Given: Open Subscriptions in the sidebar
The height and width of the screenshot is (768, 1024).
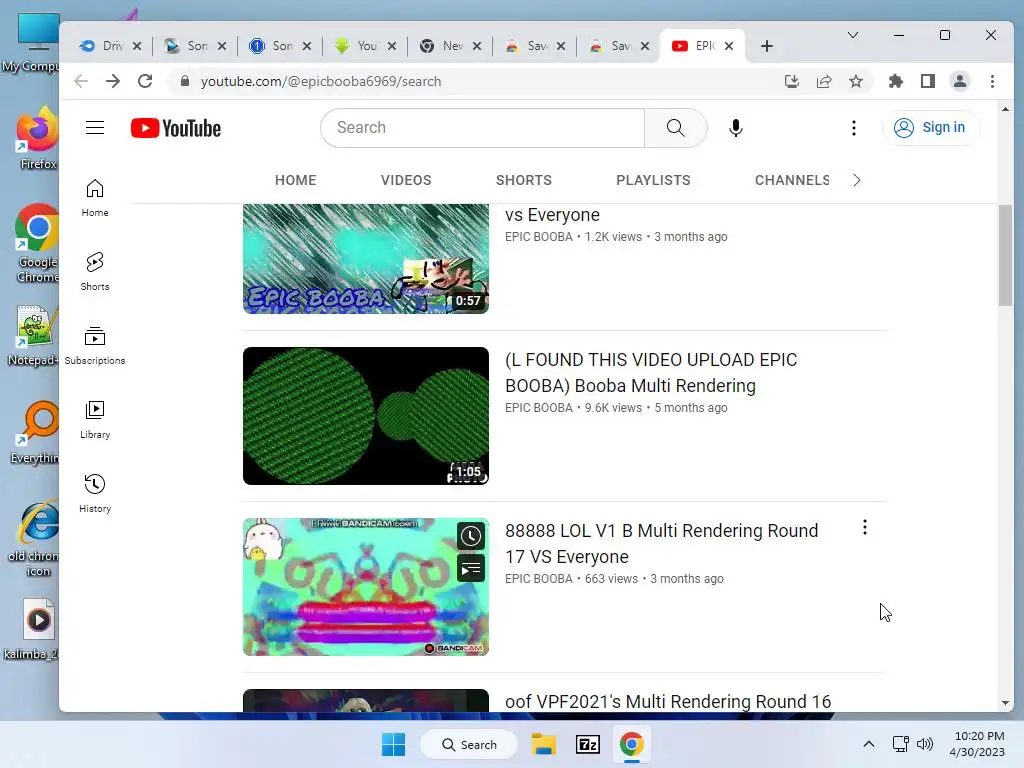Looking at the screenshot, I should 95,346.
